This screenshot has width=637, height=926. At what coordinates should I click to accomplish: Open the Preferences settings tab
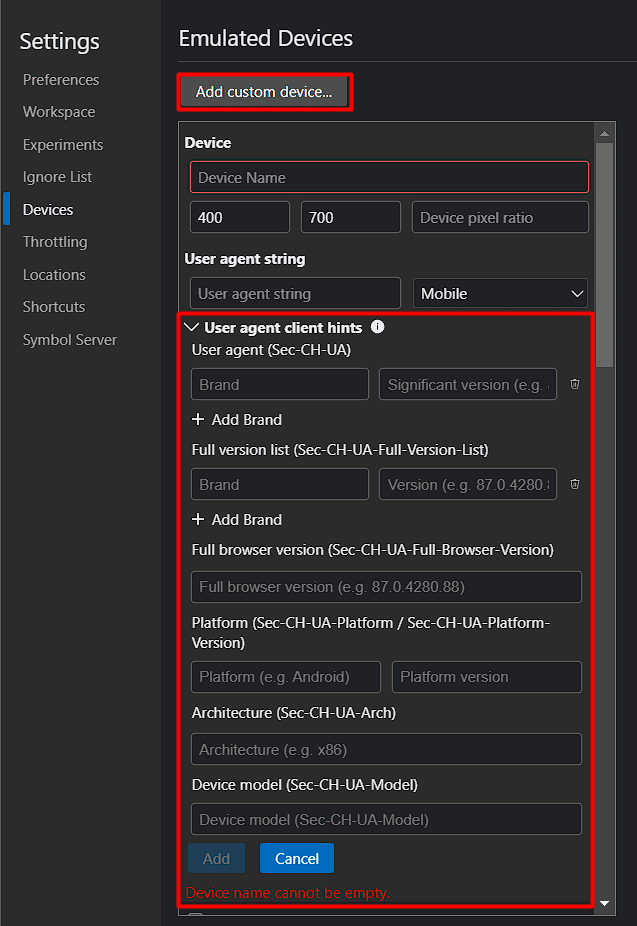click(61, 80)
